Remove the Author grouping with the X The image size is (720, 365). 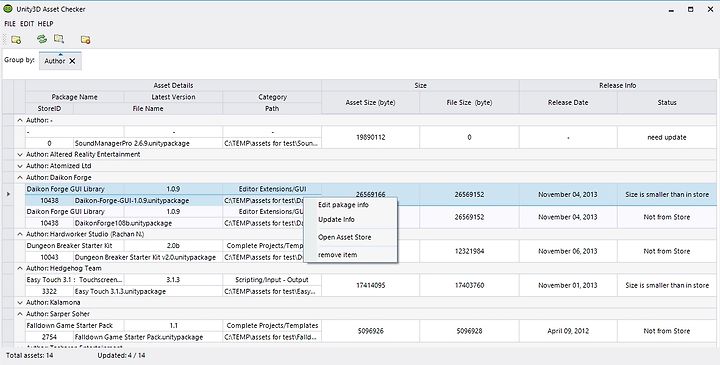tap(72, 61)
